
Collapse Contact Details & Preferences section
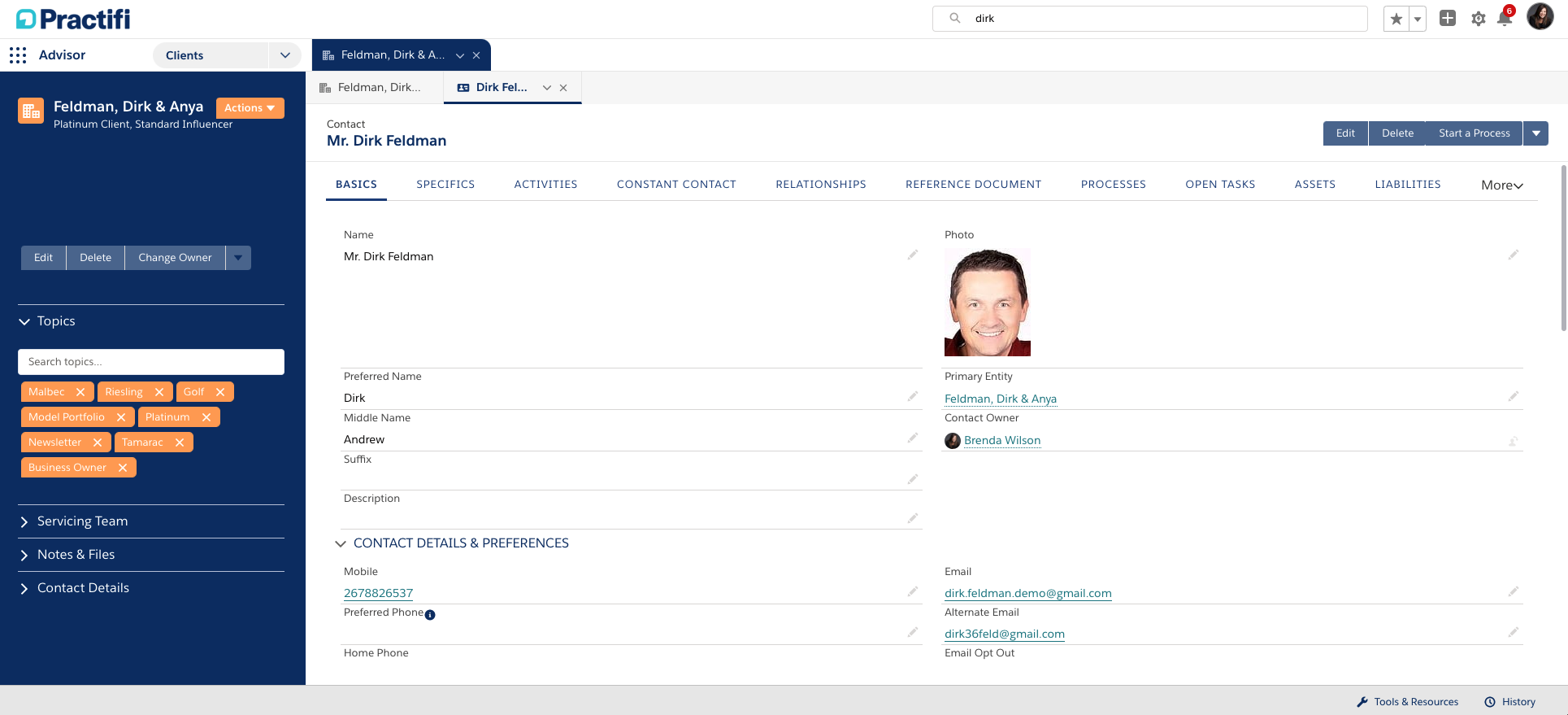pos(341,543)
